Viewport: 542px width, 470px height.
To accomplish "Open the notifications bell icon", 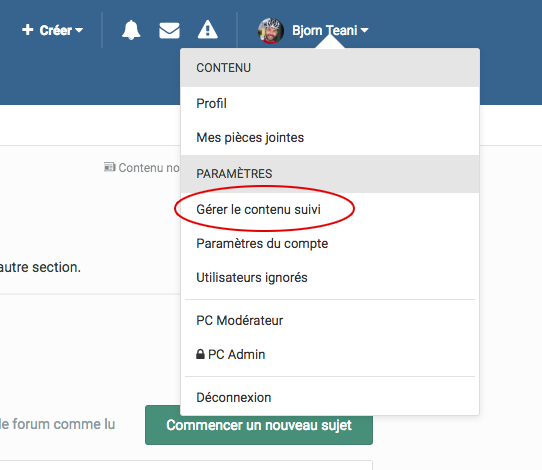I will click(131, 30).
